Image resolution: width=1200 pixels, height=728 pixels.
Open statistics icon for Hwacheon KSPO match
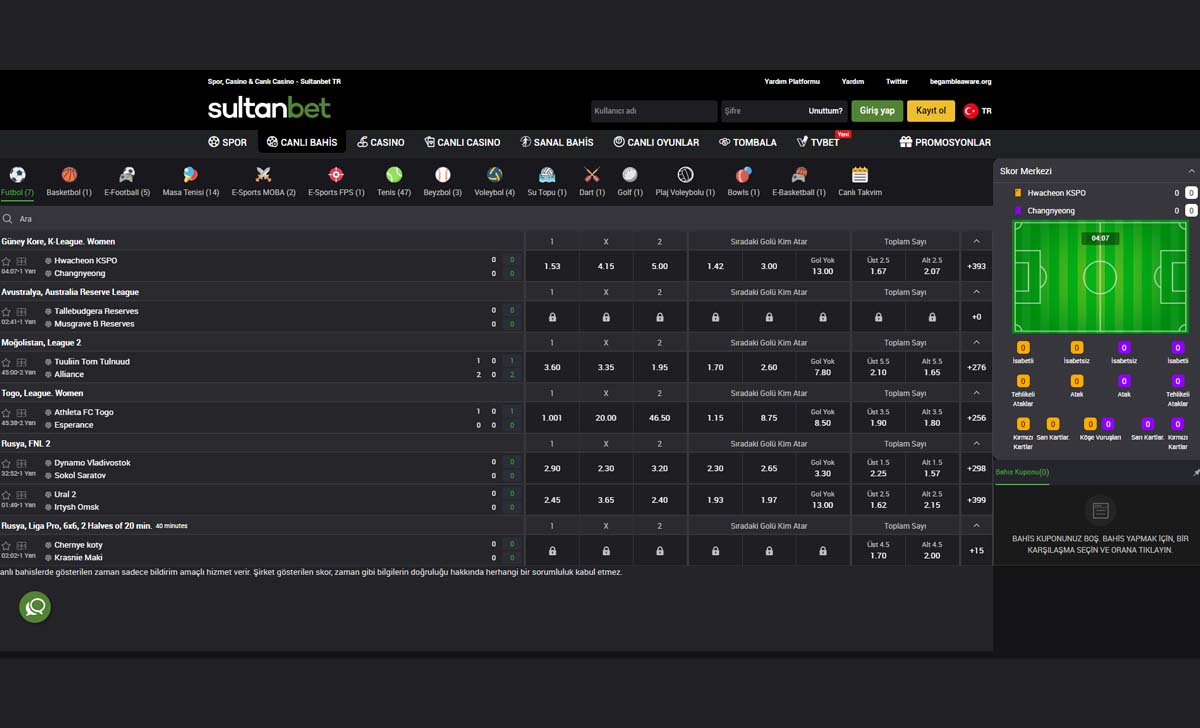[22, 260]
